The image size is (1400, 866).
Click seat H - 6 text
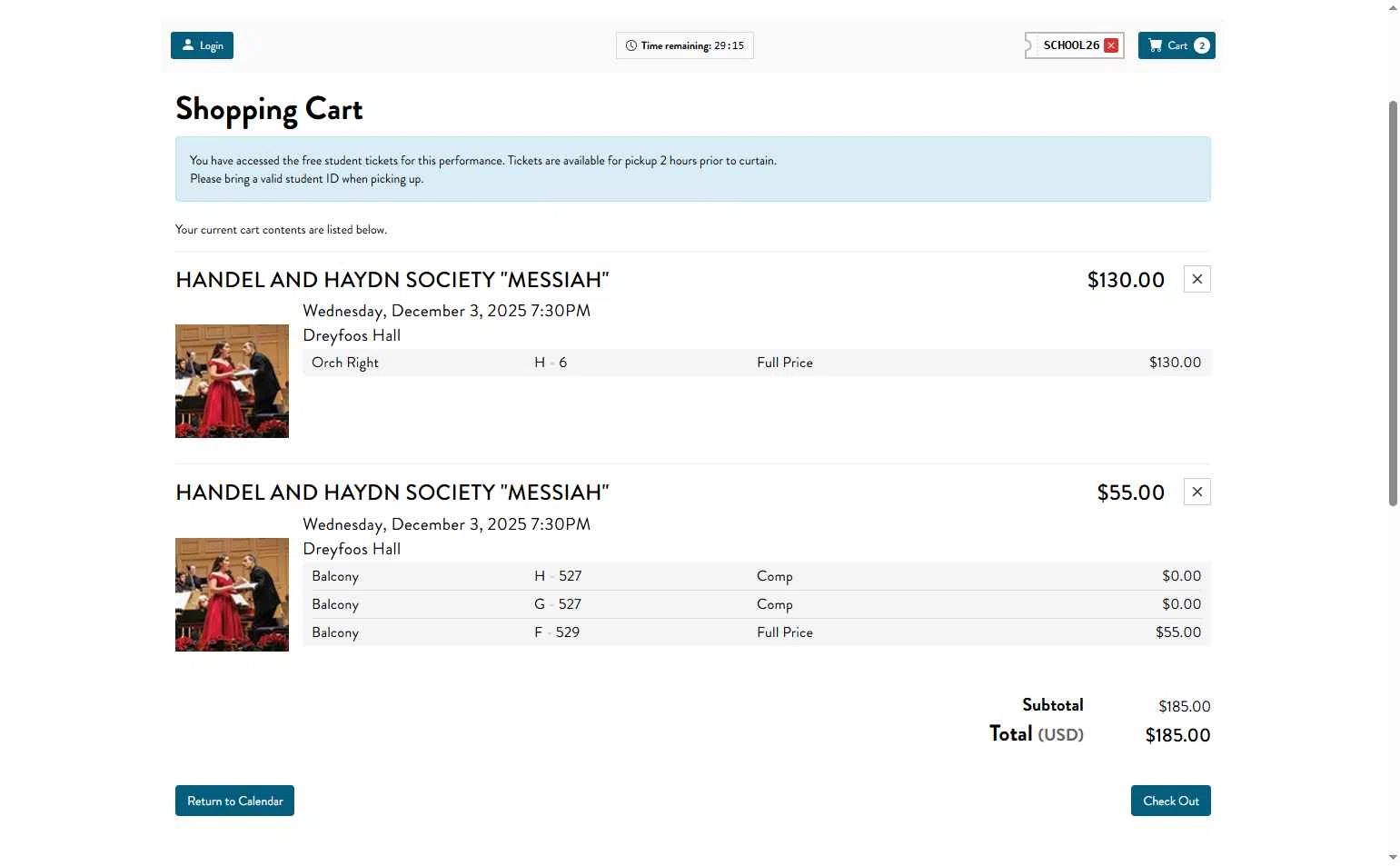[x=551, y=363]
